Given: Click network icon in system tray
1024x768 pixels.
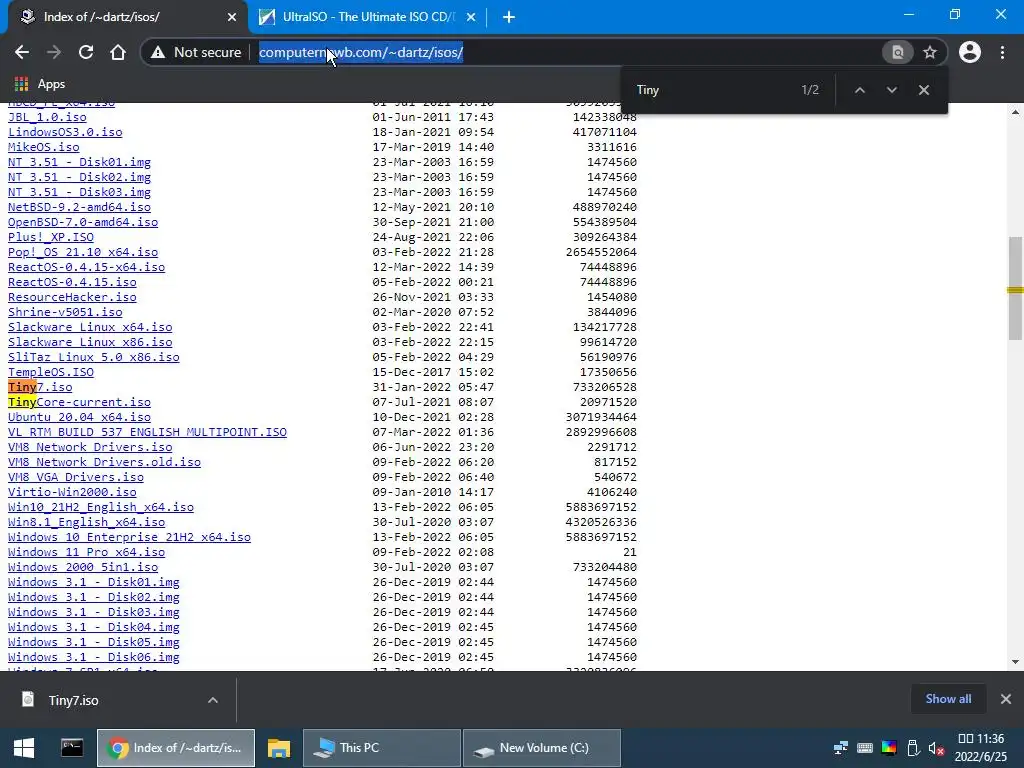Looking at the screenshot, I should coord(840,748).
